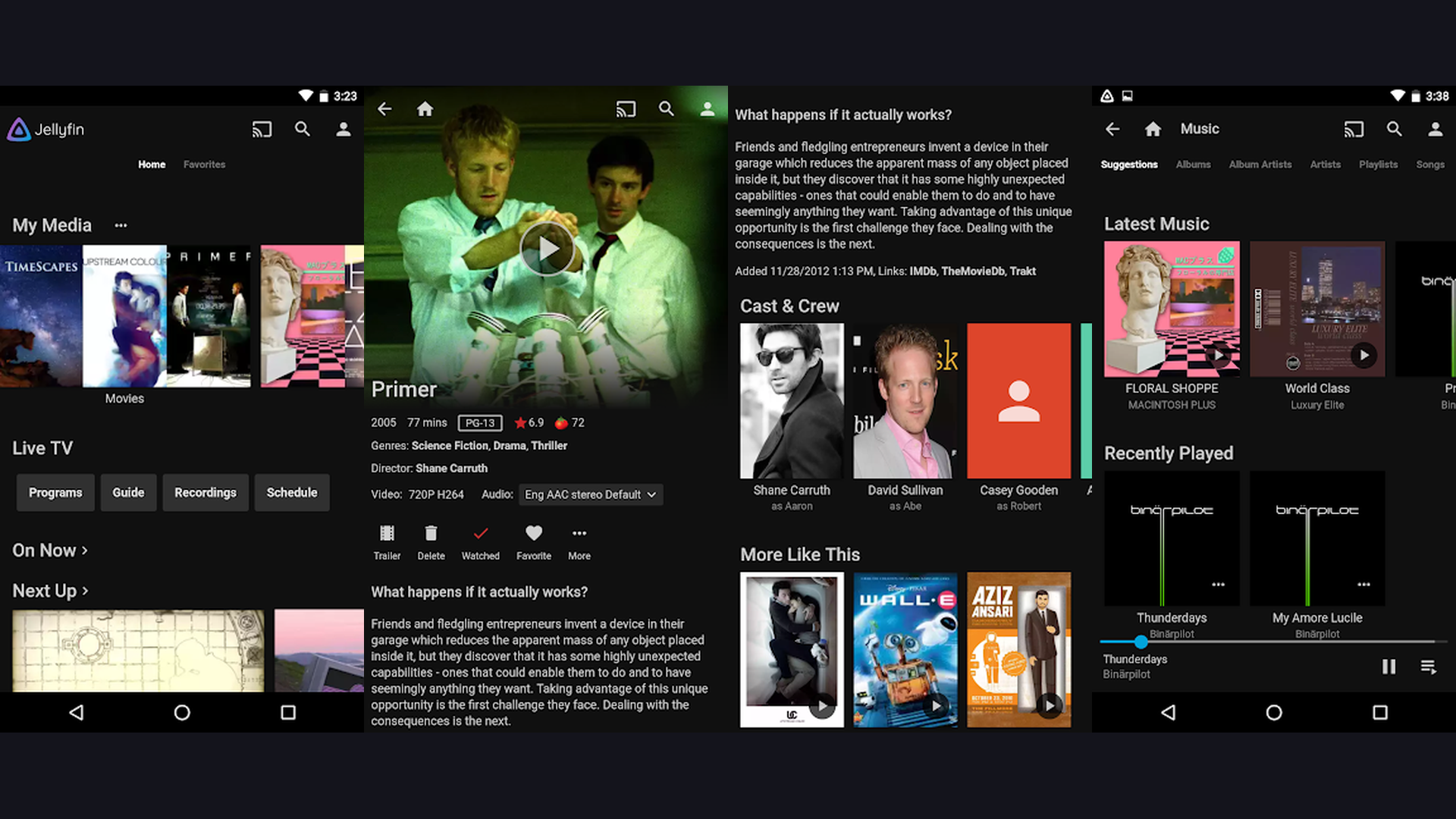The width and height of the screenshot is (1456, 819).
Task: Click the Jellyfin logo
Action: (45, 130)
